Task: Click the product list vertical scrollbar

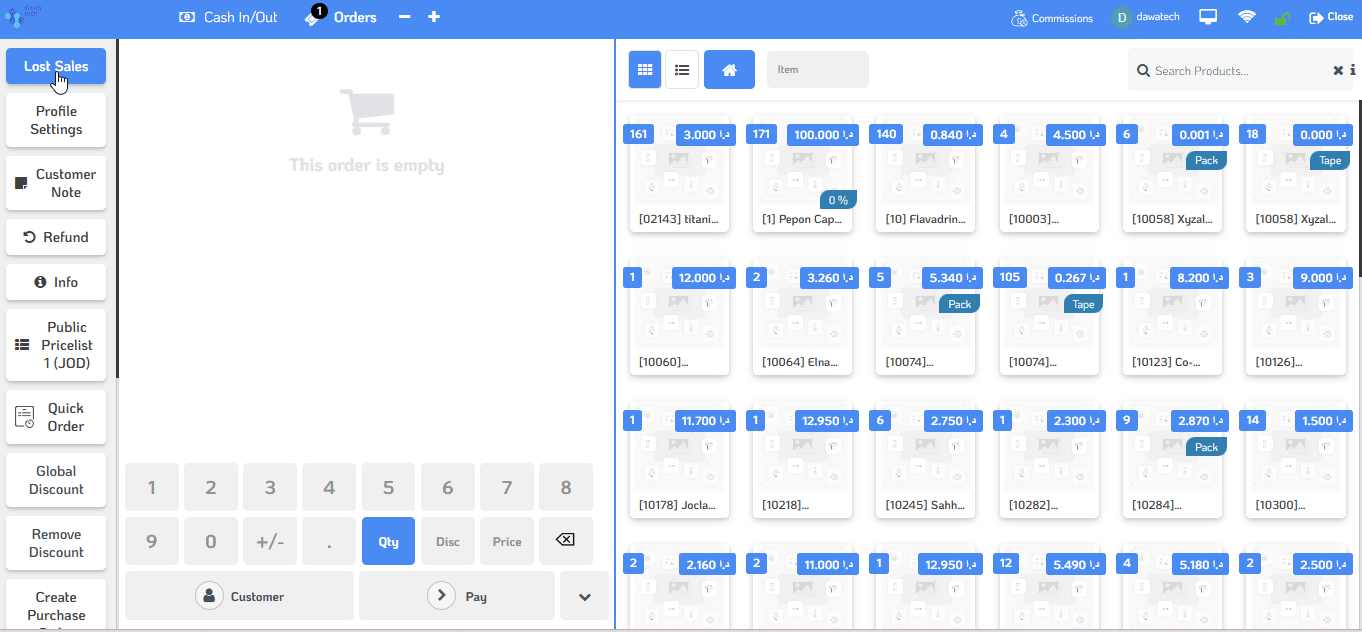Action: tap(1358, 189)
